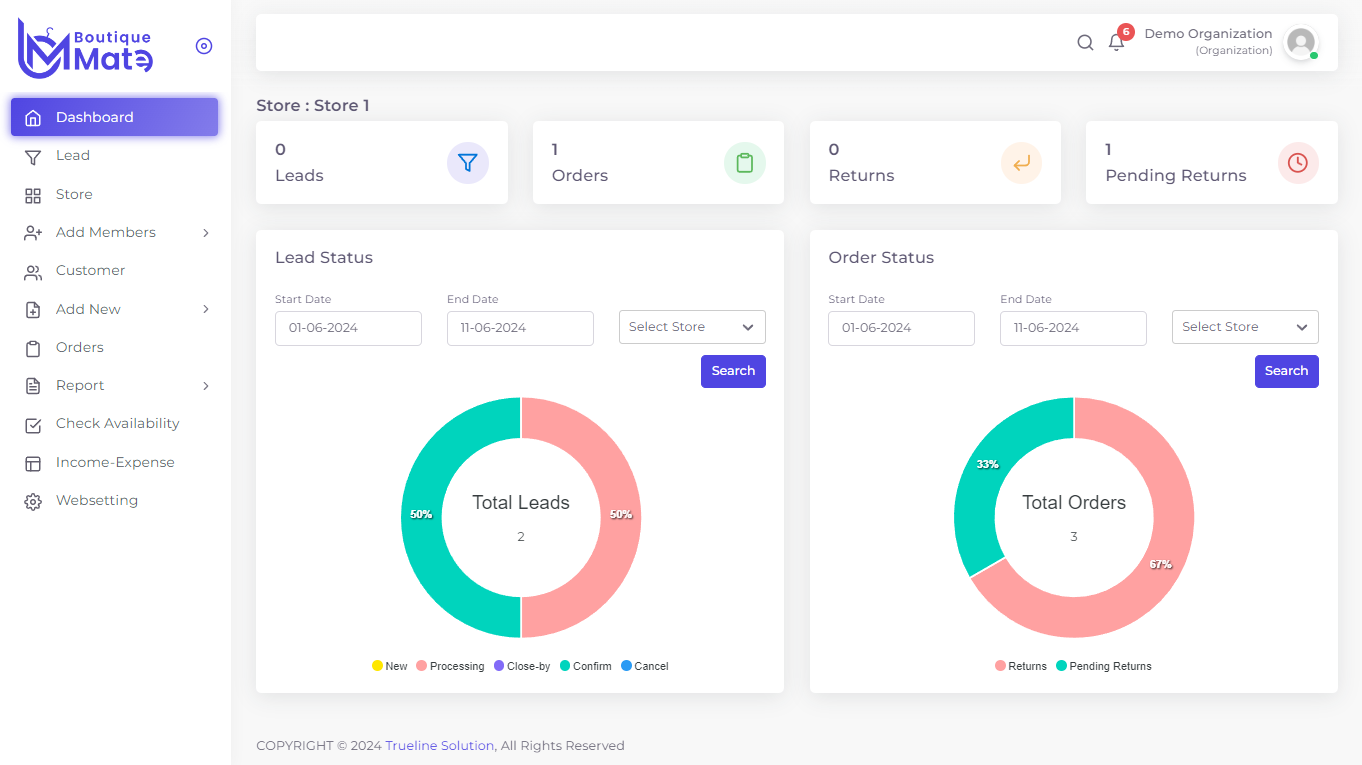Screen dimensions: 1362x765
Task: Click the Returns card arrow icon
Action: (x=1021, y=163)
